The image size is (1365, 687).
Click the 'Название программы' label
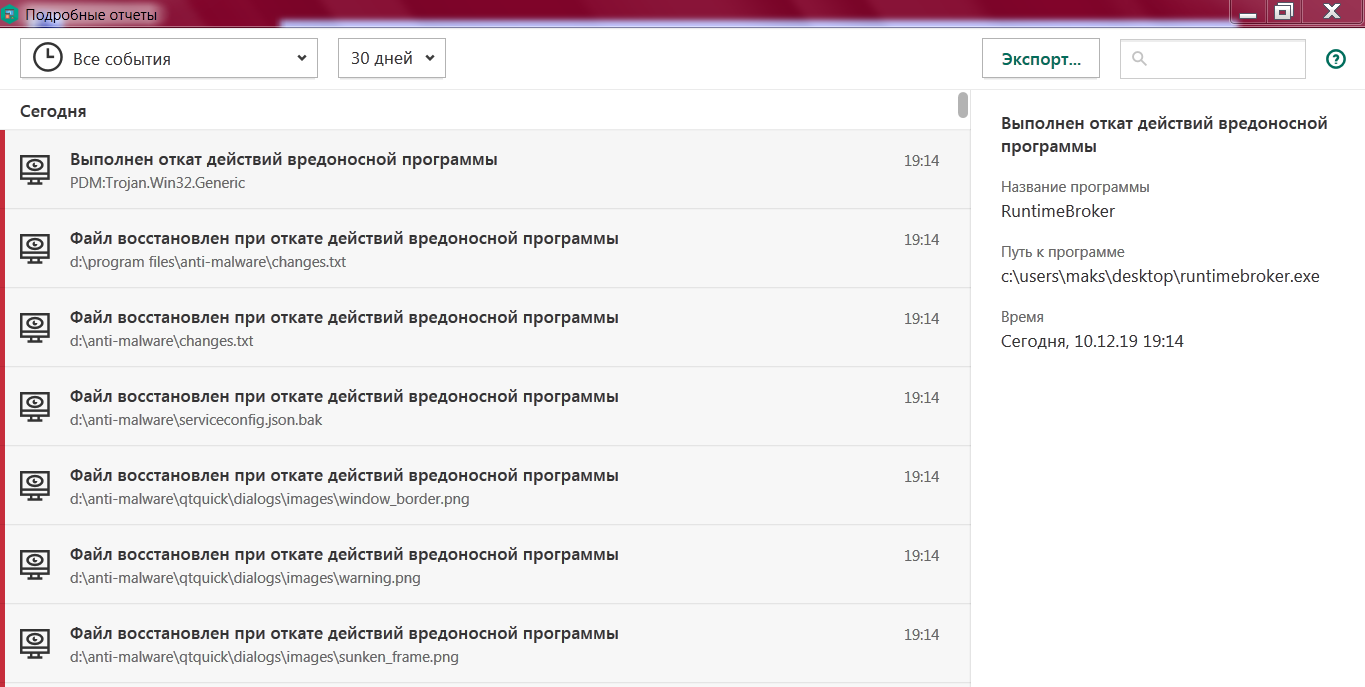point(1075,187)
